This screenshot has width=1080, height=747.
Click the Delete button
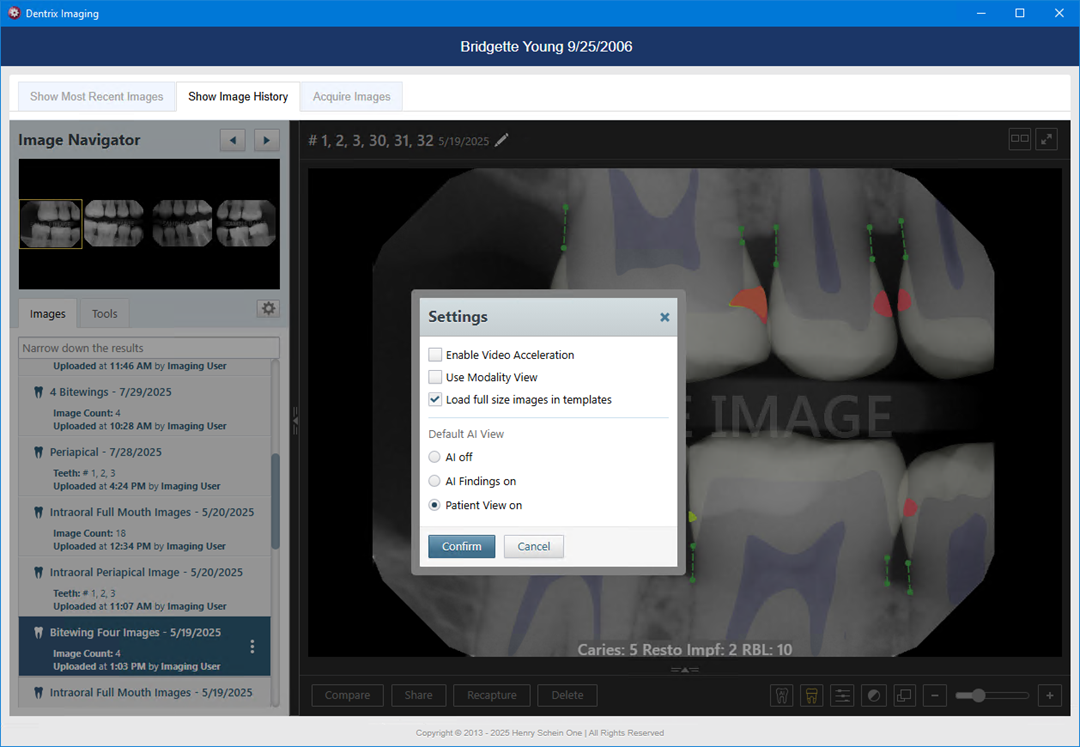pyautogui.click(x=568, y=695)
